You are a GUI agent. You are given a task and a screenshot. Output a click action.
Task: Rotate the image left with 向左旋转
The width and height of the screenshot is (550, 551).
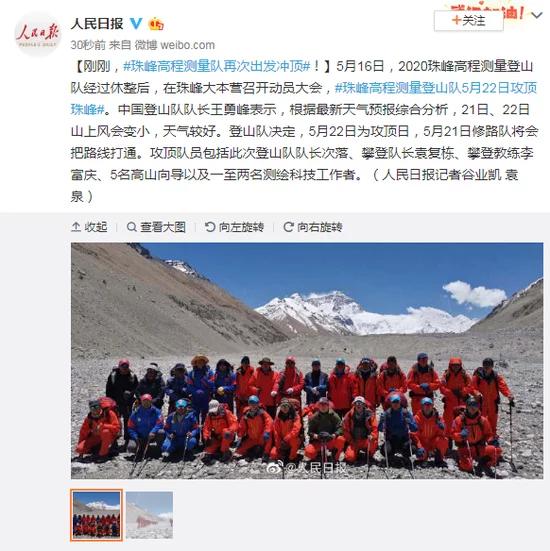[234, 227]
